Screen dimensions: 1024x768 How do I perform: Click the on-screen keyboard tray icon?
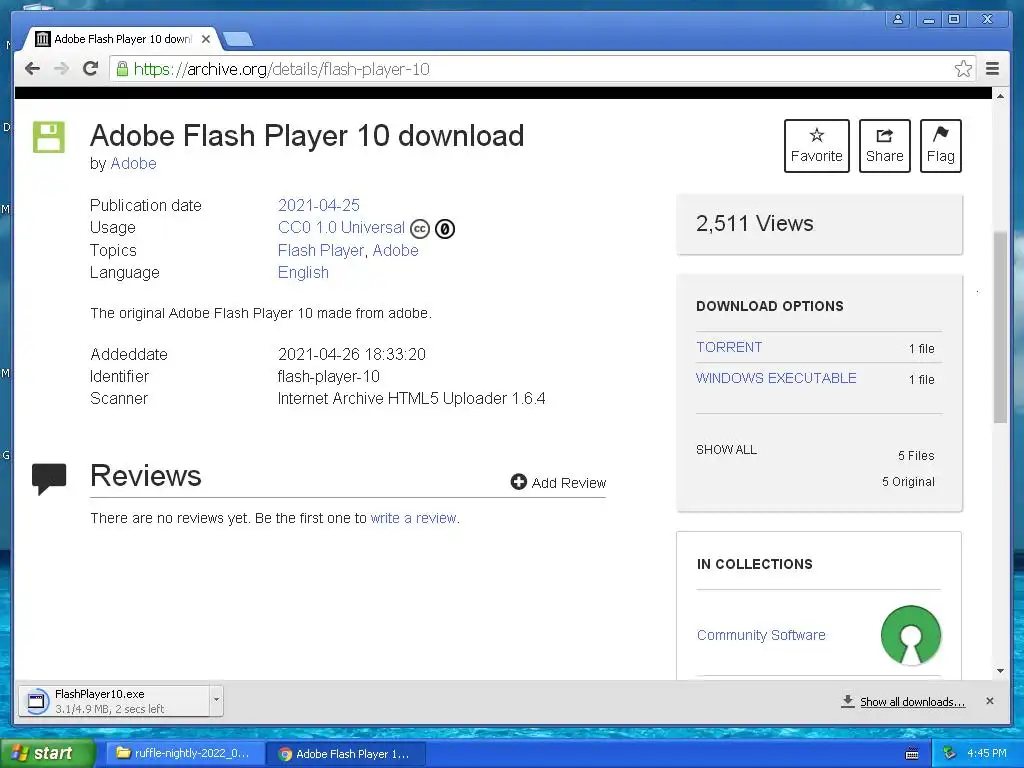(x=912, y=754)
